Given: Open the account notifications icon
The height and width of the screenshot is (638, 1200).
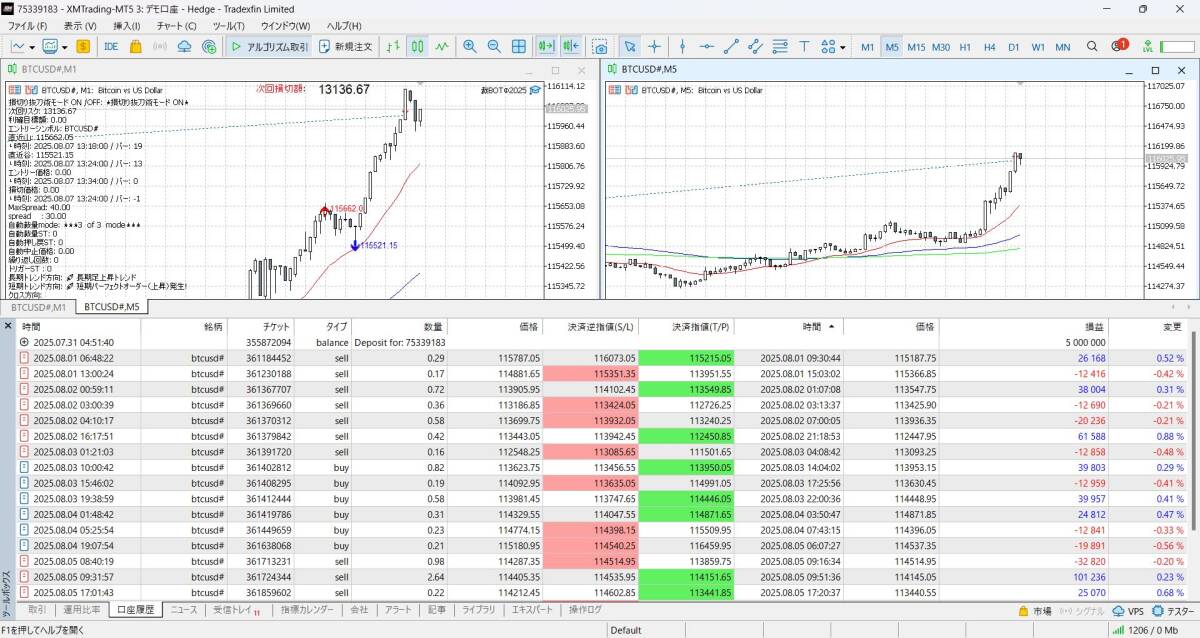Looking at the screenshot, I should pyautogui.click(x=1119, y=46).
